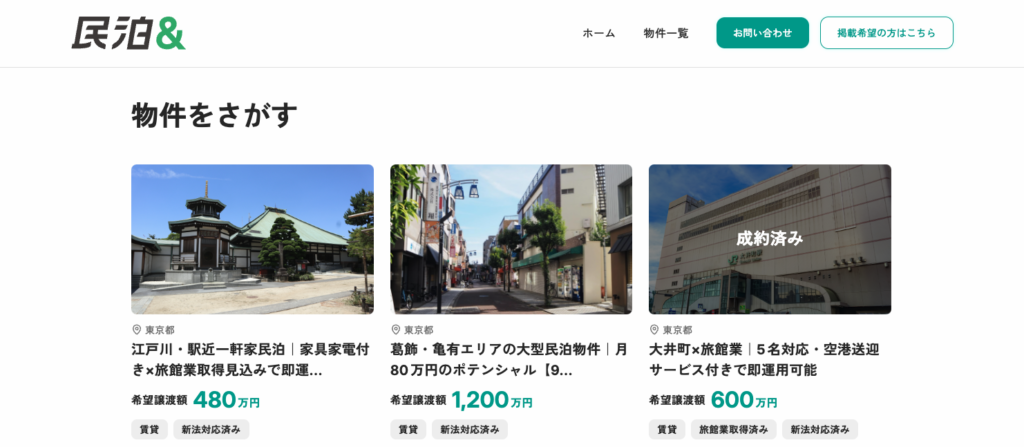This screenshot has height=447, width=1024.
Task: Click 希望譲渡額 label beside 600万円
Action: coord(677,401)
